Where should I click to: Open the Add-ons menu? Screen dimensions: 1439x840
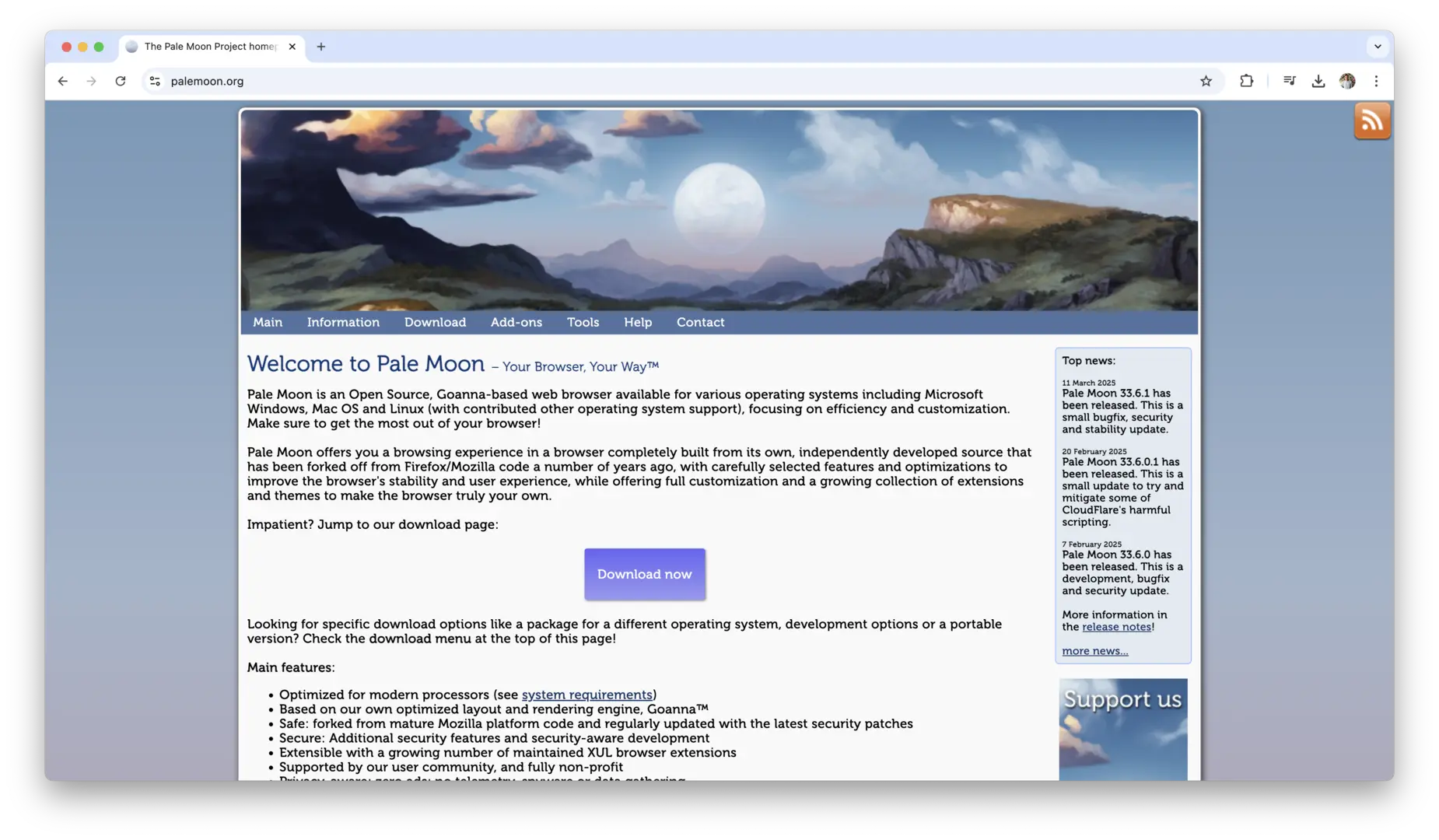pos(516,322)
